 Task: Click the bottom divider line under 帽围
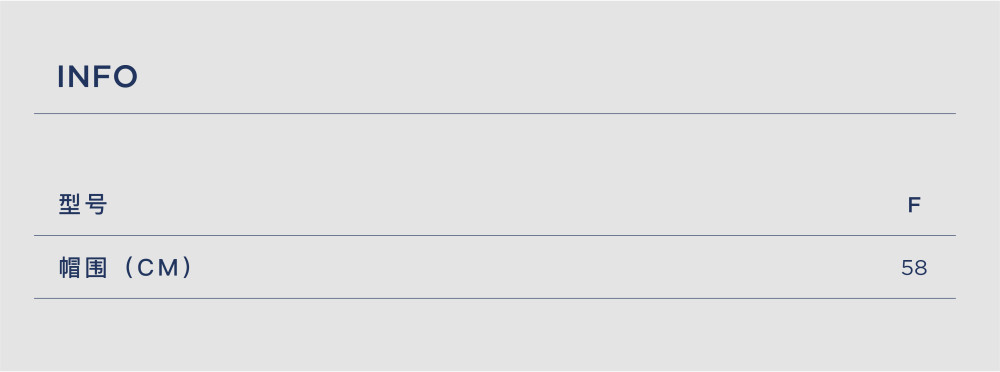[495, 298]
